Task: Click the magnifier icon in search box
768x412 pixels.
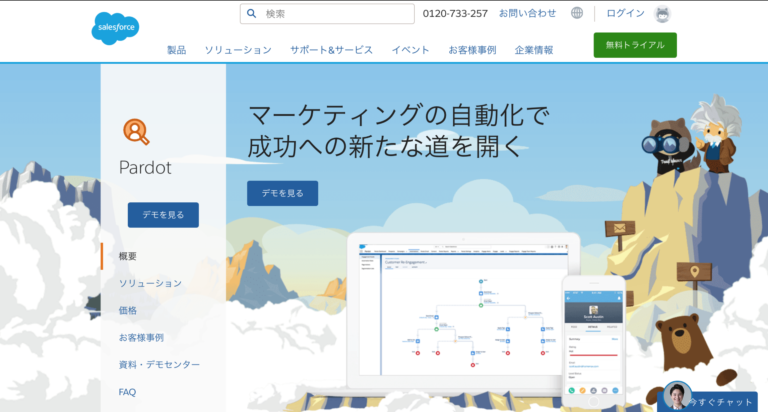Action: coord(251,14)
